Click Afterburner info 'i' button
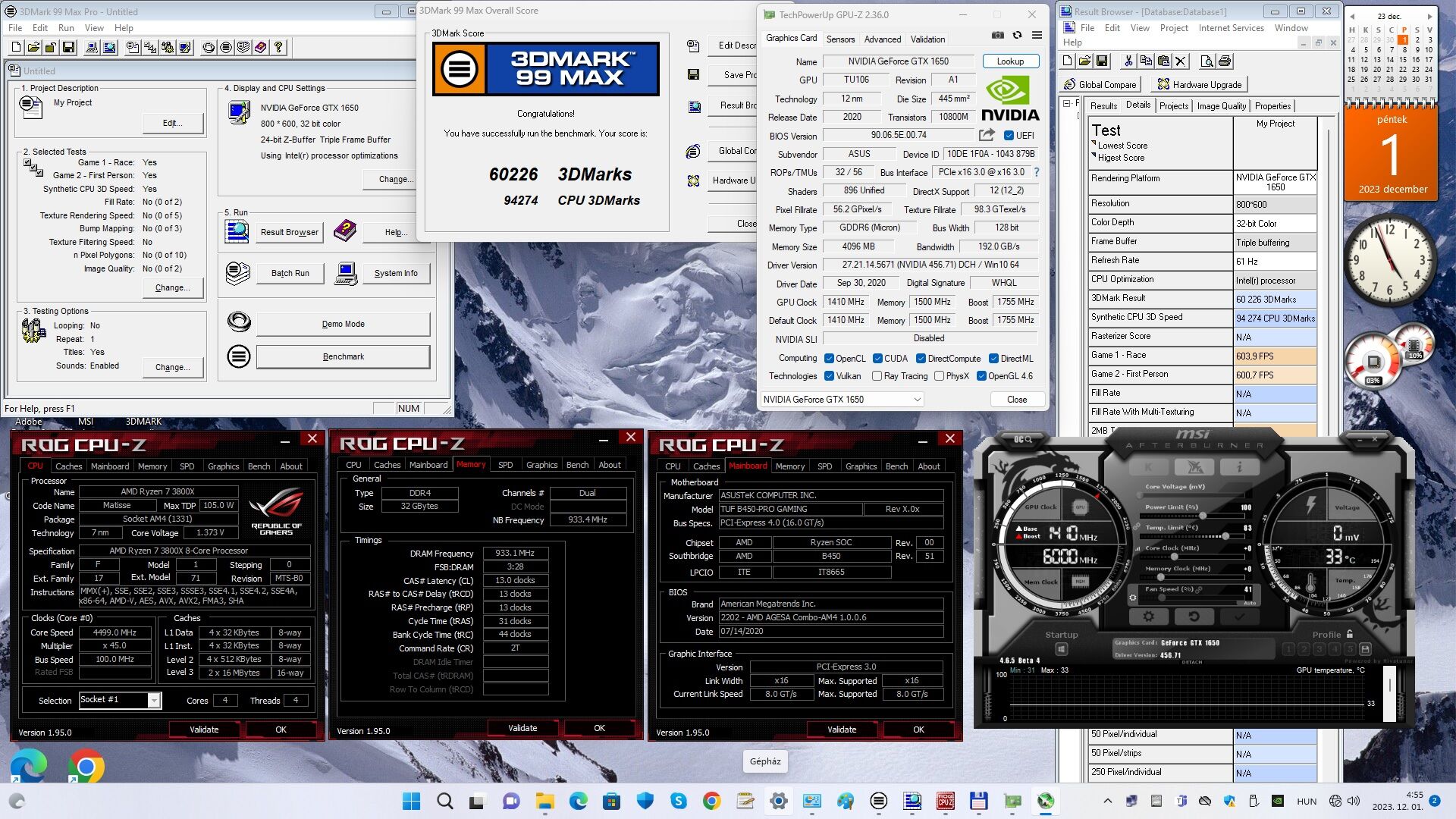 tap(1239, 467)
